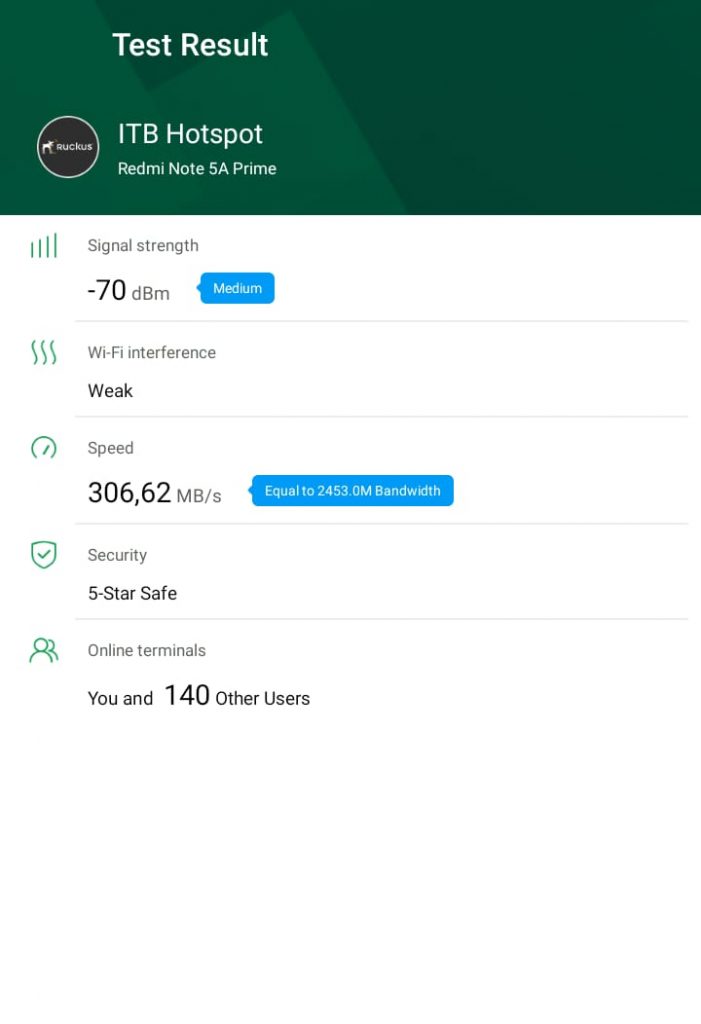Open the Online terminals label

point(147,650)
